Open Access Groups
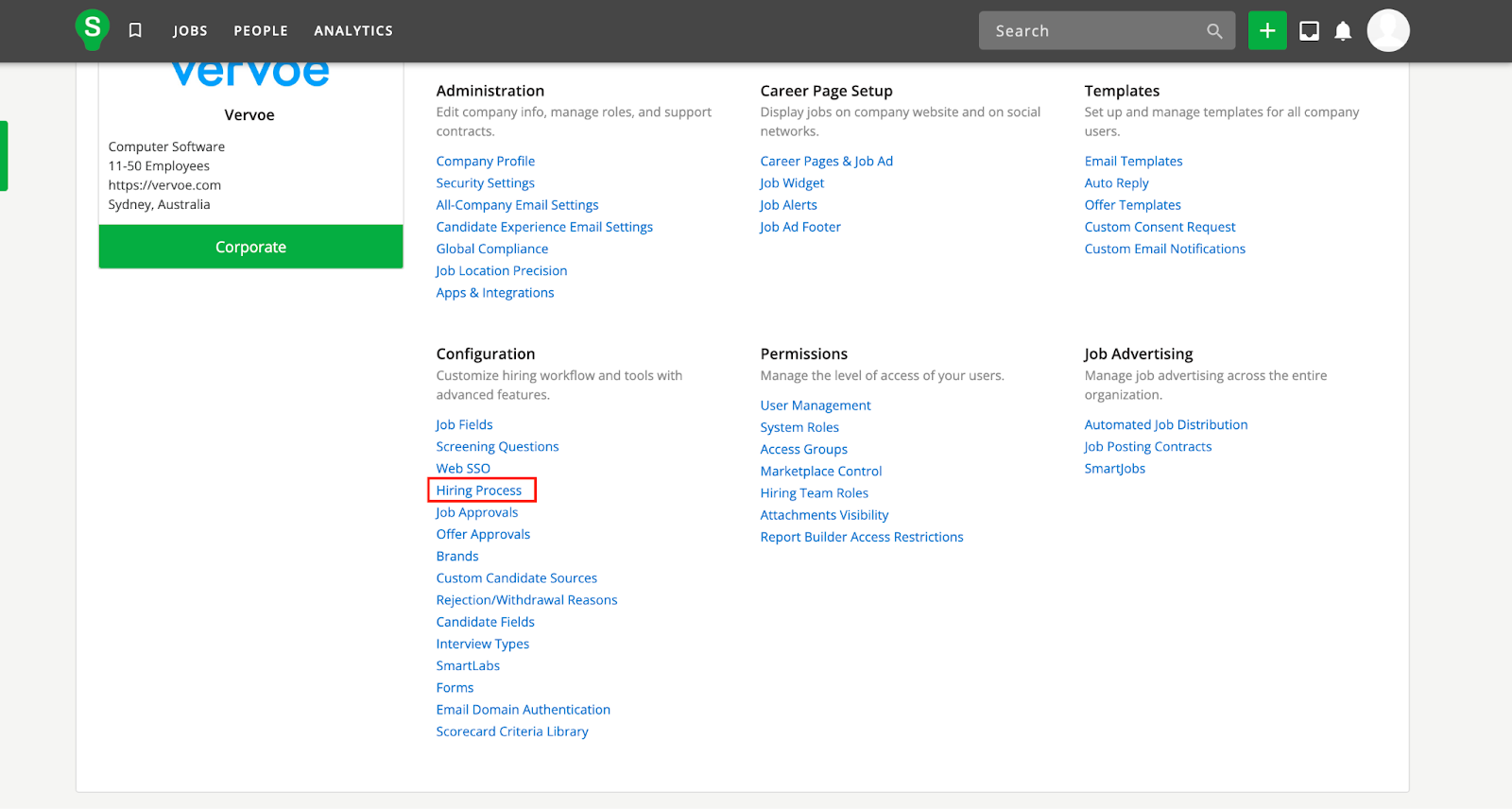 pos(804,450)
